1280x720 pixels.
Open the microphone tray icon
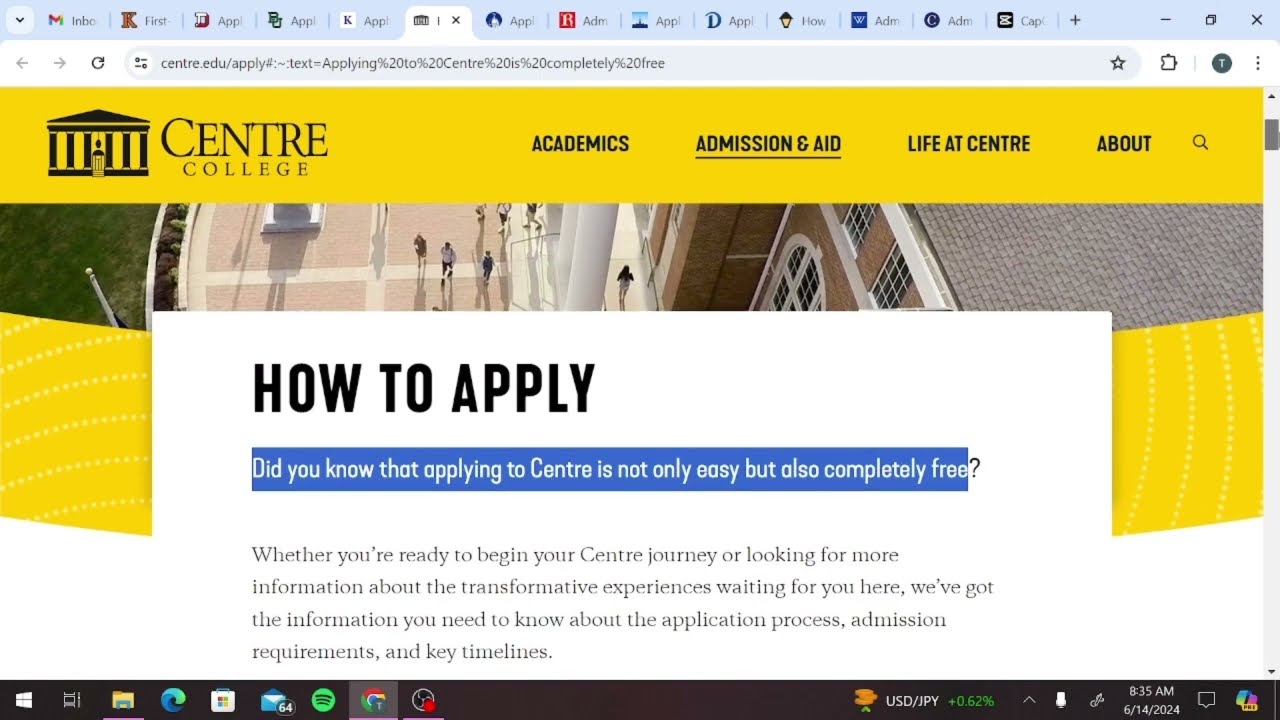(x=1061, y=700)
